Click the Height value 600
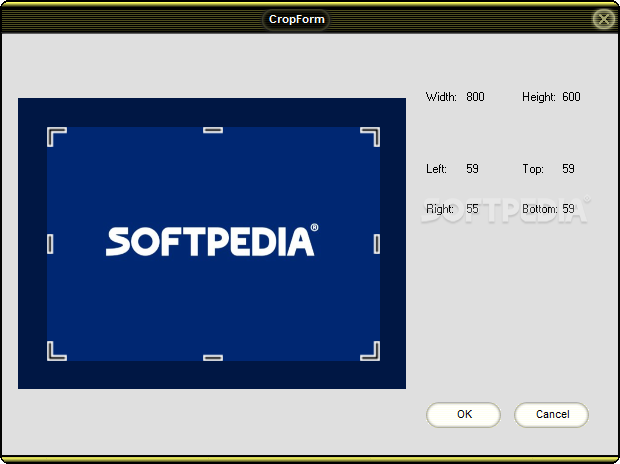 tap(571, 97)
